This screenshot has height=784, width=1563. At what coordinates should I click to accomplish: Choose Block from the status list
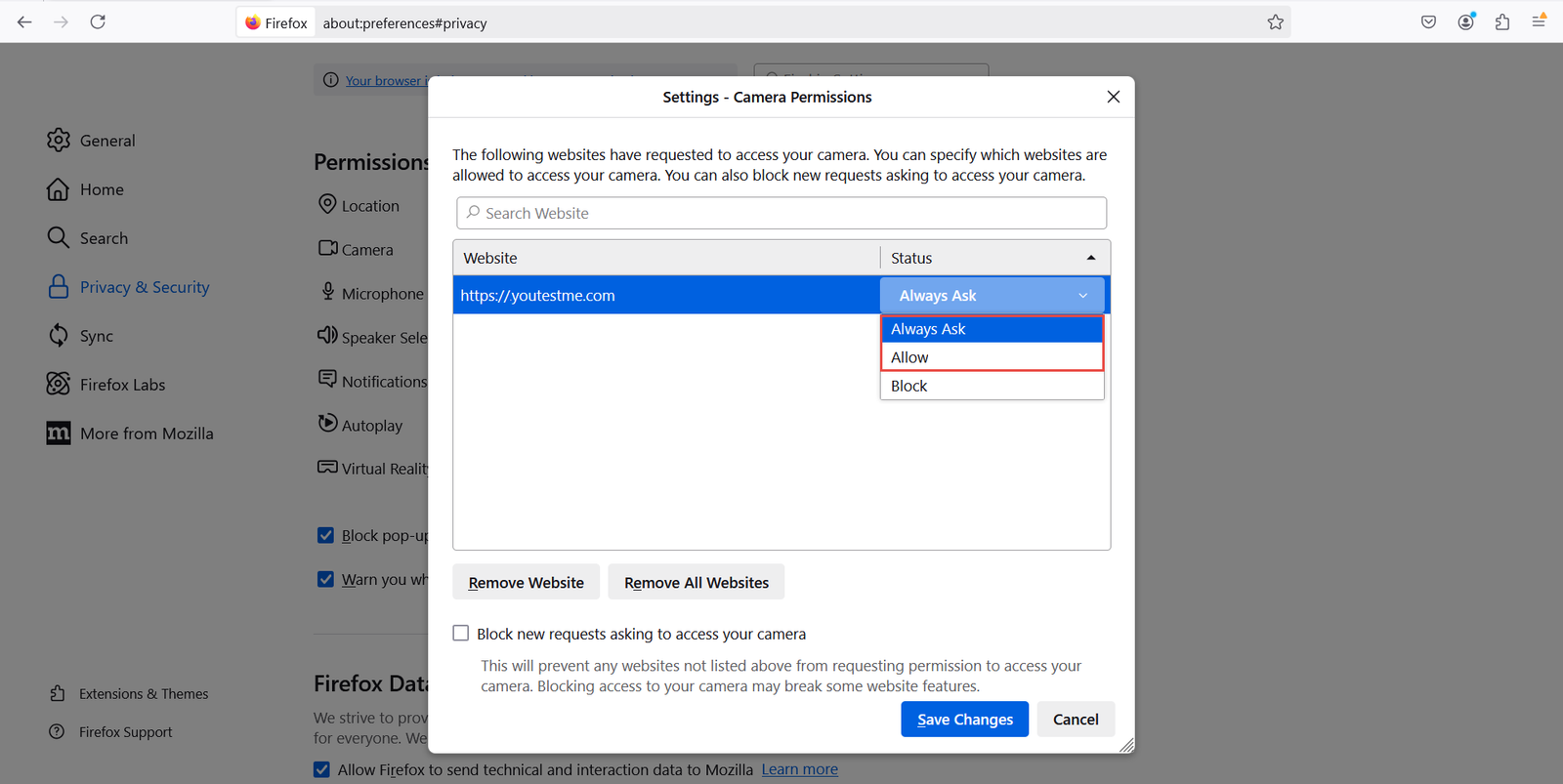point(992,386)
